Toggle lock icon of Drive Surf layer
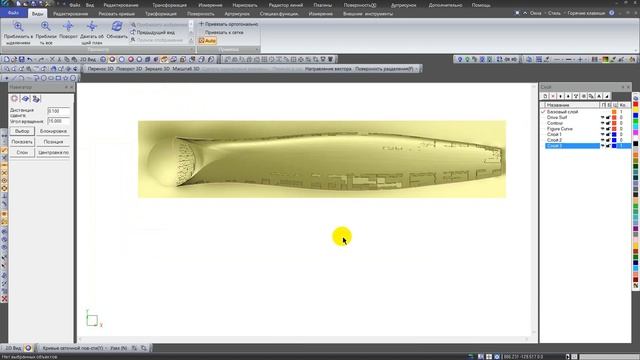Image resolution: width=640 pixels, height=360 pixels. tap(608, 118)
